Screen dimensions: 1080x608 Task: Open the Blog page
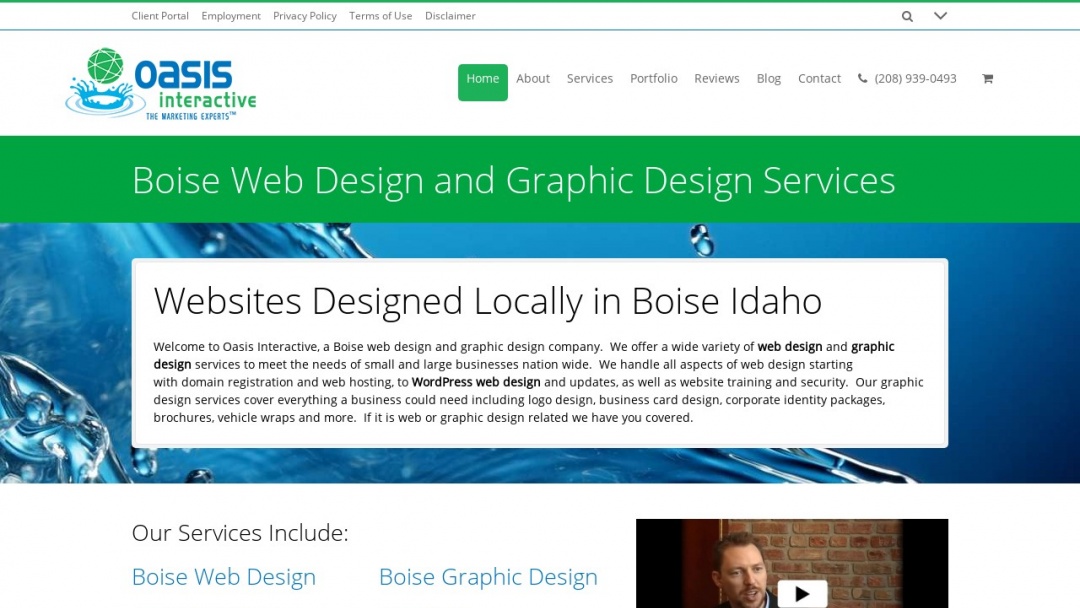point(768,78)
